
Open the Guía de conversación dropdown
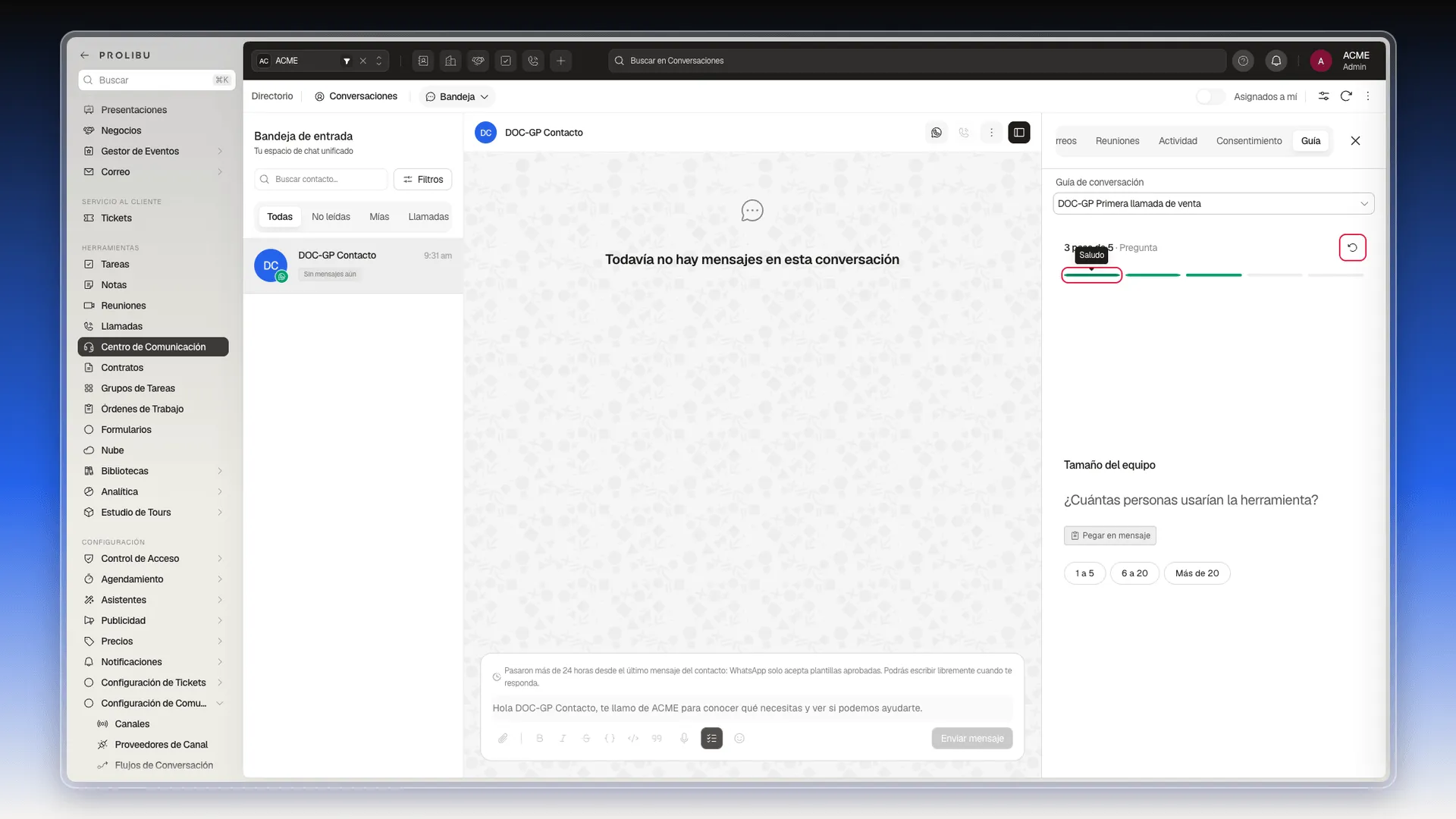pos(1213,203)
